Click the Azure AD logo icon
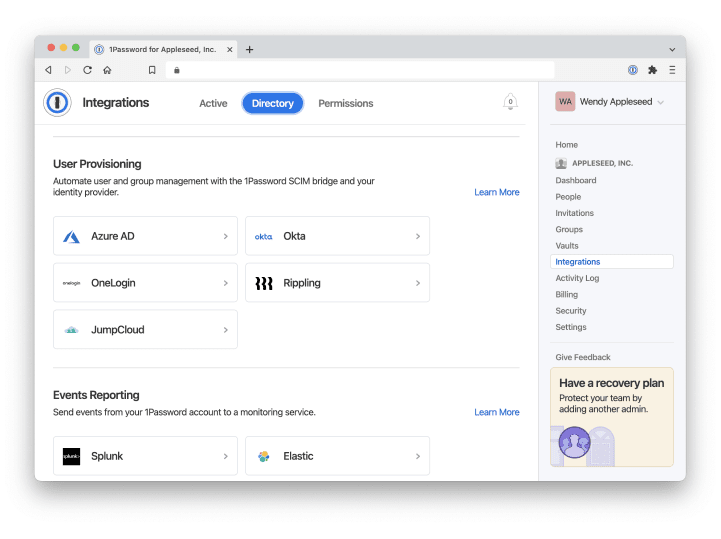The width and height of the screenshot is (721, 539). click(x=71, y=236)
